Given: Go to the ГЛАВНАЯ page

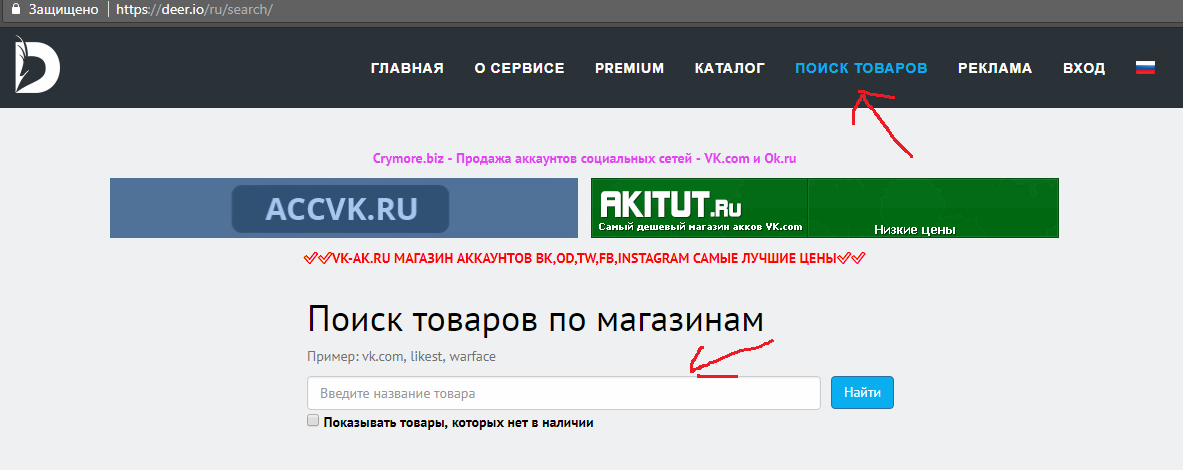Looking at the screenshot, I should [x=407, y=68].
